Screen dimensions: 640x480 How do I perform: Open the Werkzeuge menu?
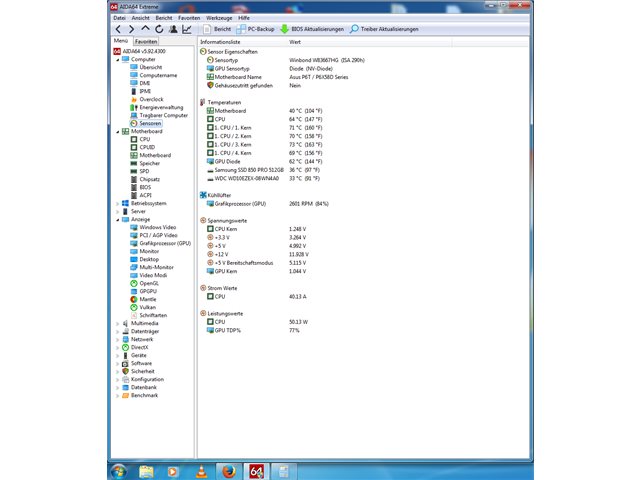pyautogui.click(x=219, y=18)
